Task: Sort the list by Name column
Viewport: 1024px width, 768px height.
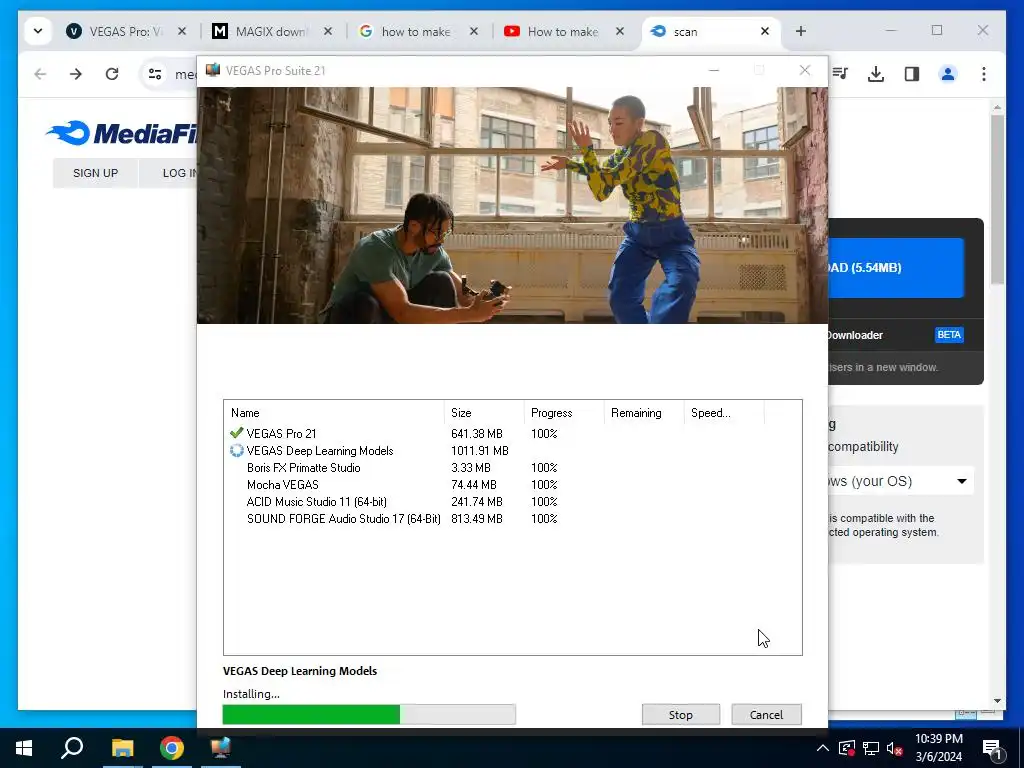Action: [334, 413]
